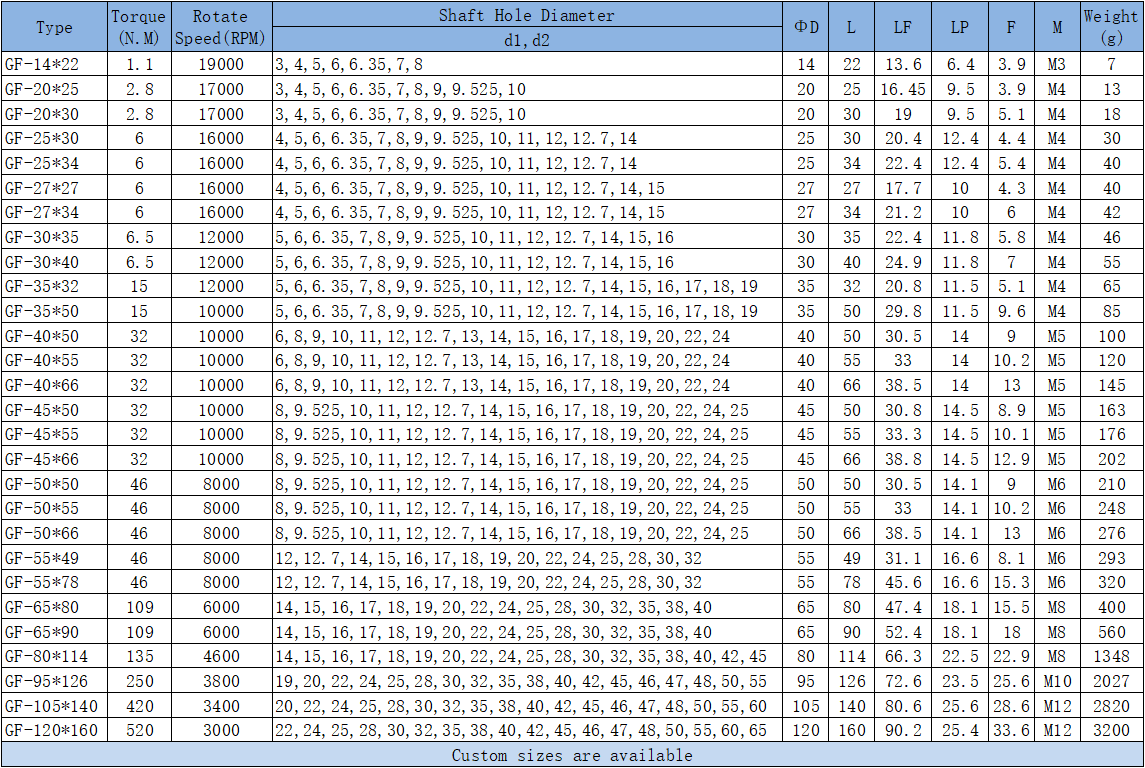This screenshot has height=768, width=1145.
Task: Click the 19000 rotate speed value
Action: click(x=221, y=64)
